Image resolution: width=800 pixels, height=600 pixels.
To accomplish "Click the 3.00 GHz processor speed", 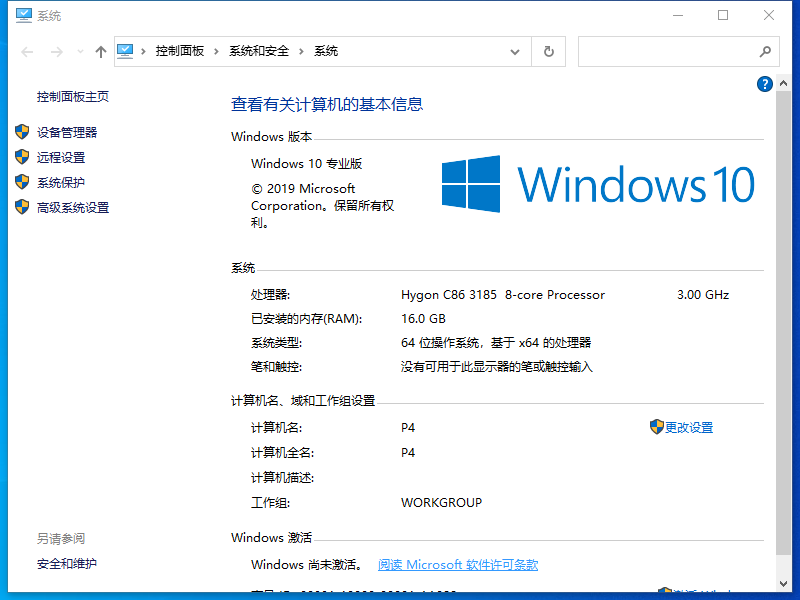I will tap(703, 295).
